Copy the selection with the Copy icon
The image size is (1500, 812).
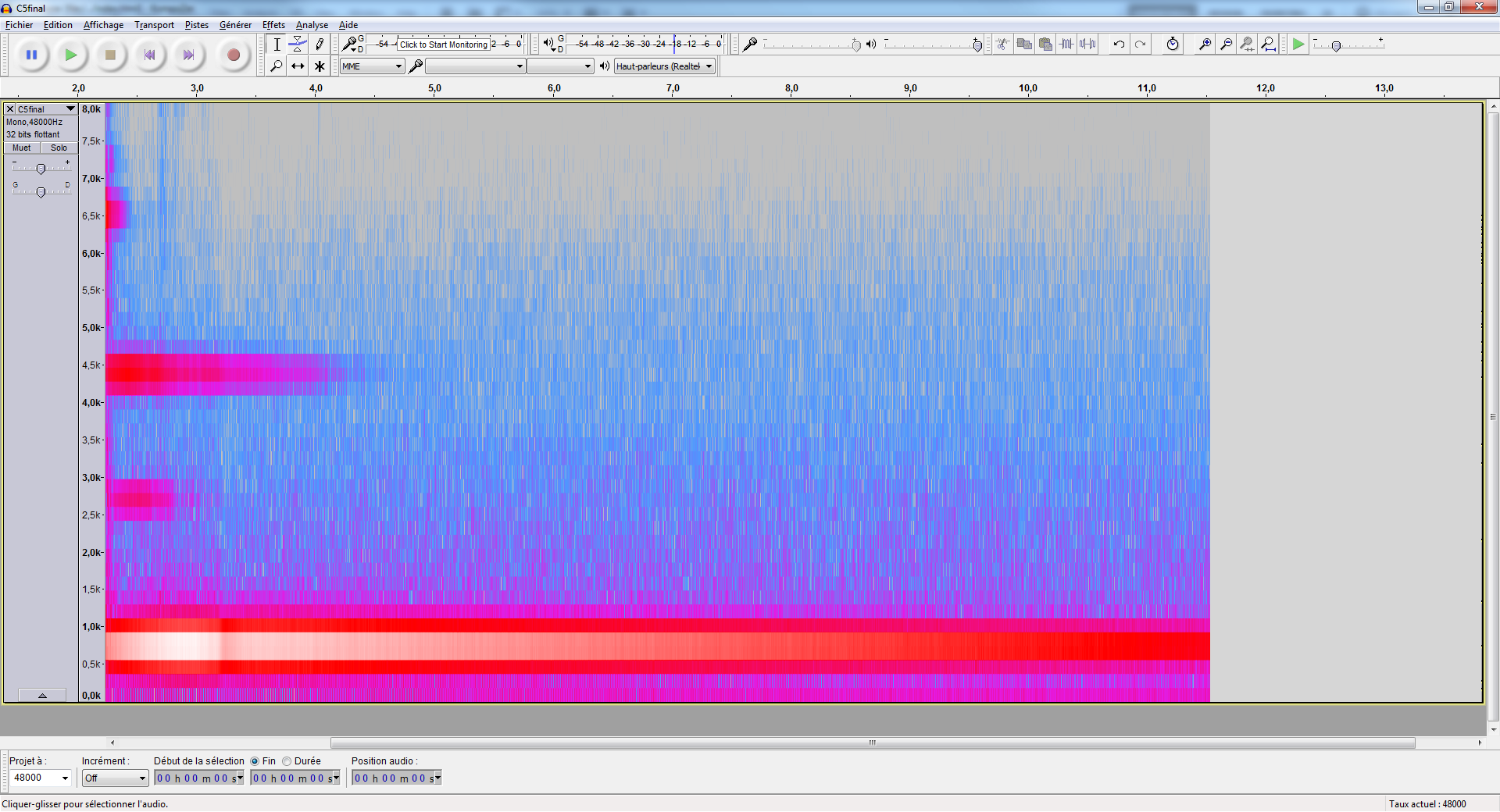[x=1023, y=45]
